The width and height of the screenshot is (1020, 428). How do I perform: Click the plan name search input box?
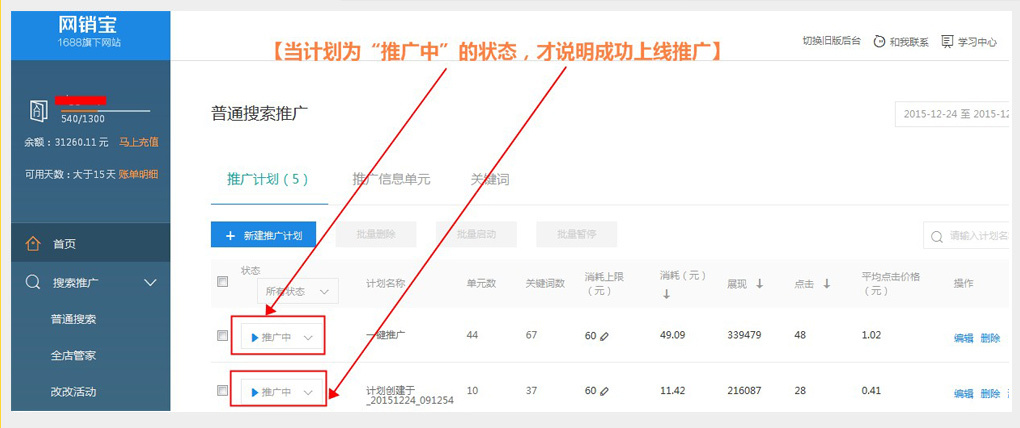tap(975, 236)
